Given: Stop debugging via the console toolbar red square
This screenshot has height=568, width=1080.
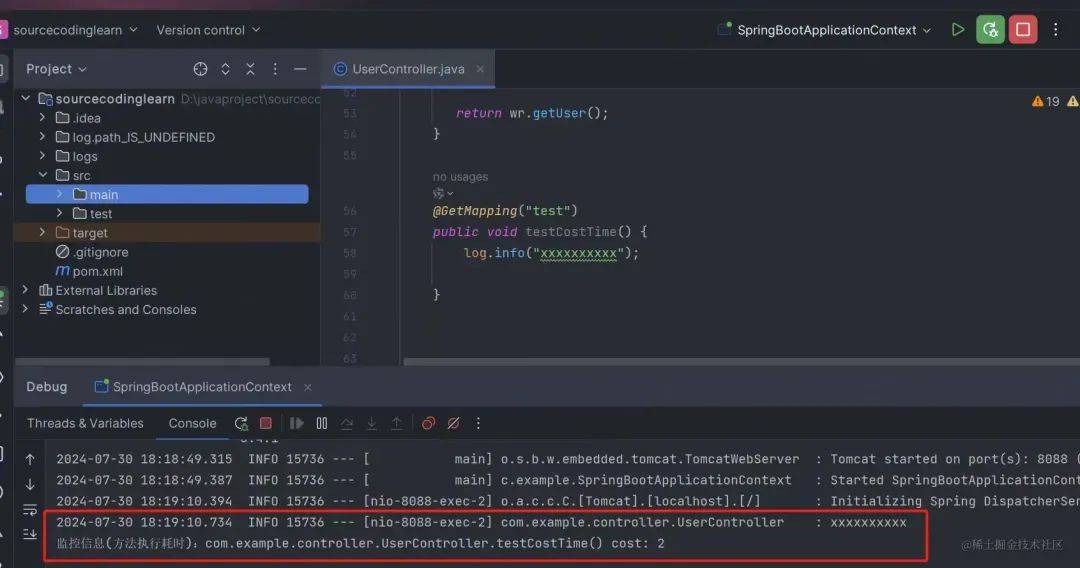Looking at the screenshot, I should [266, 423].
